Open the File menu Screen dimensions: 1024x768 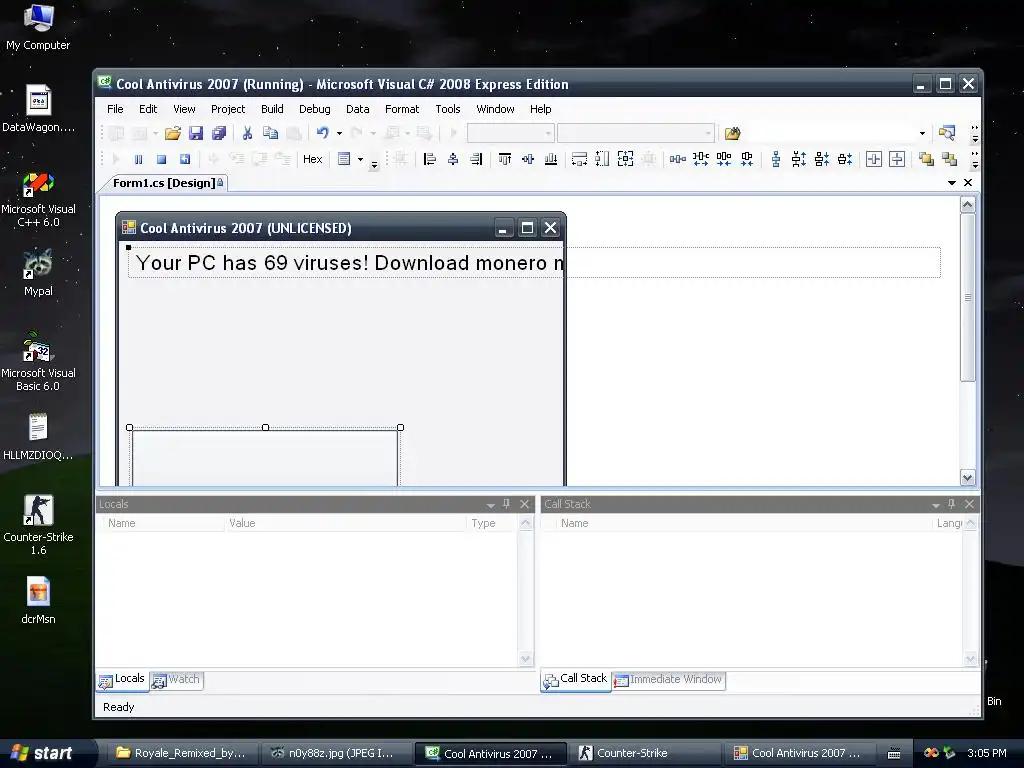(x=115, y=109)
